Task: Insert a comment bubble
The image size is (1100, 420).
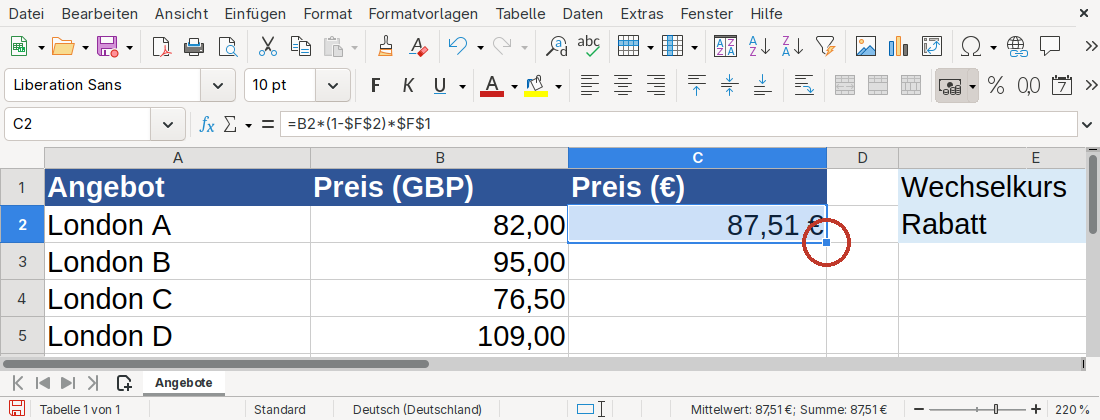Action: point(1049,47)
